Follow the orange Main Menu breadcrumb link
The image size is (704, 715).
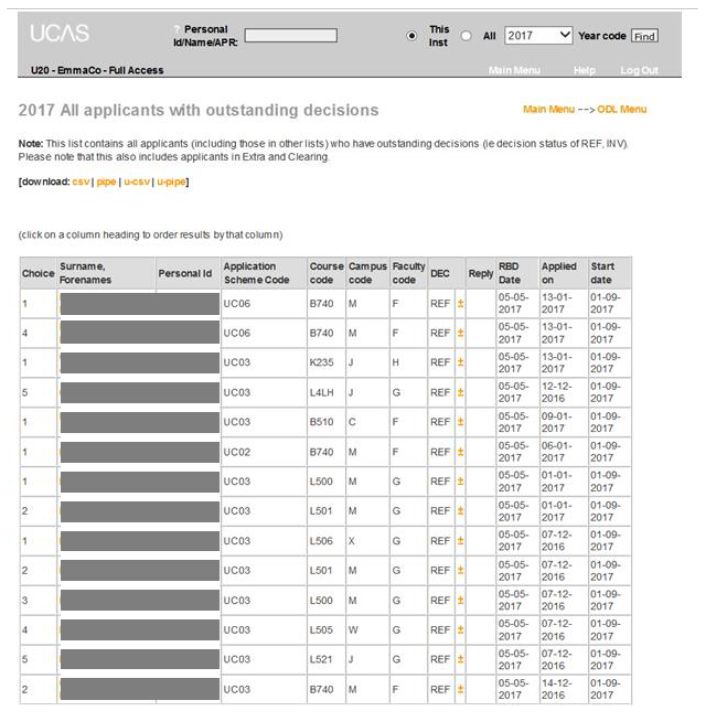click(549, 109)
